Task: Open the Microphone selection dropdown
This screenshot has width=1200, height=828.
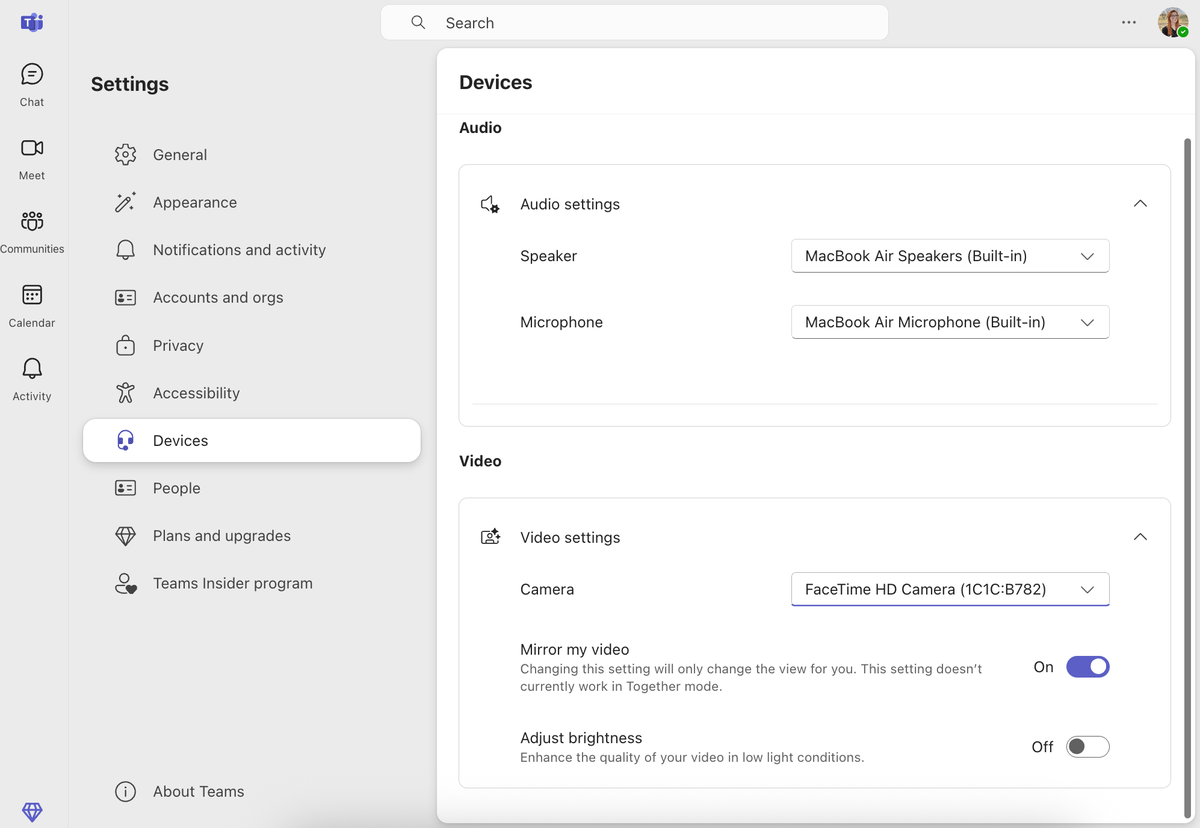Action: 949,322
